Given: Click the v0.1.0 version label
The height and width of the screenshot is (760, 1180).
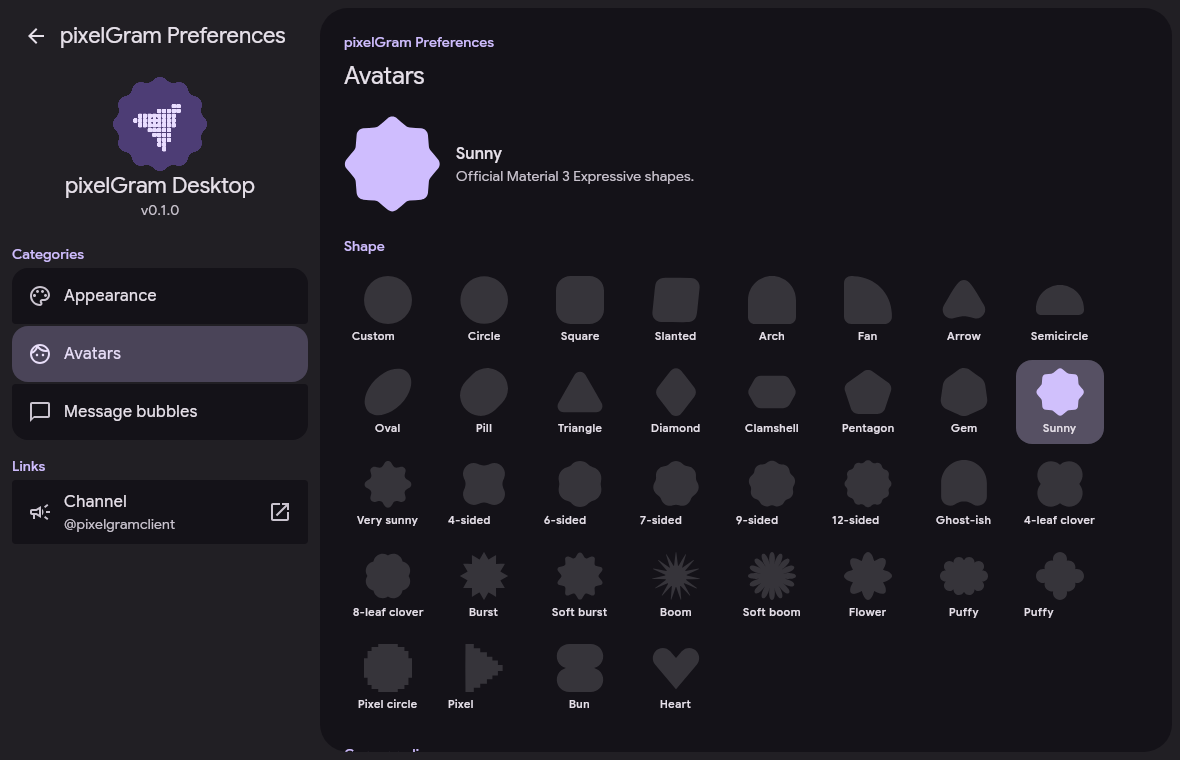Looking at the screenshot, I should [160, 210].
